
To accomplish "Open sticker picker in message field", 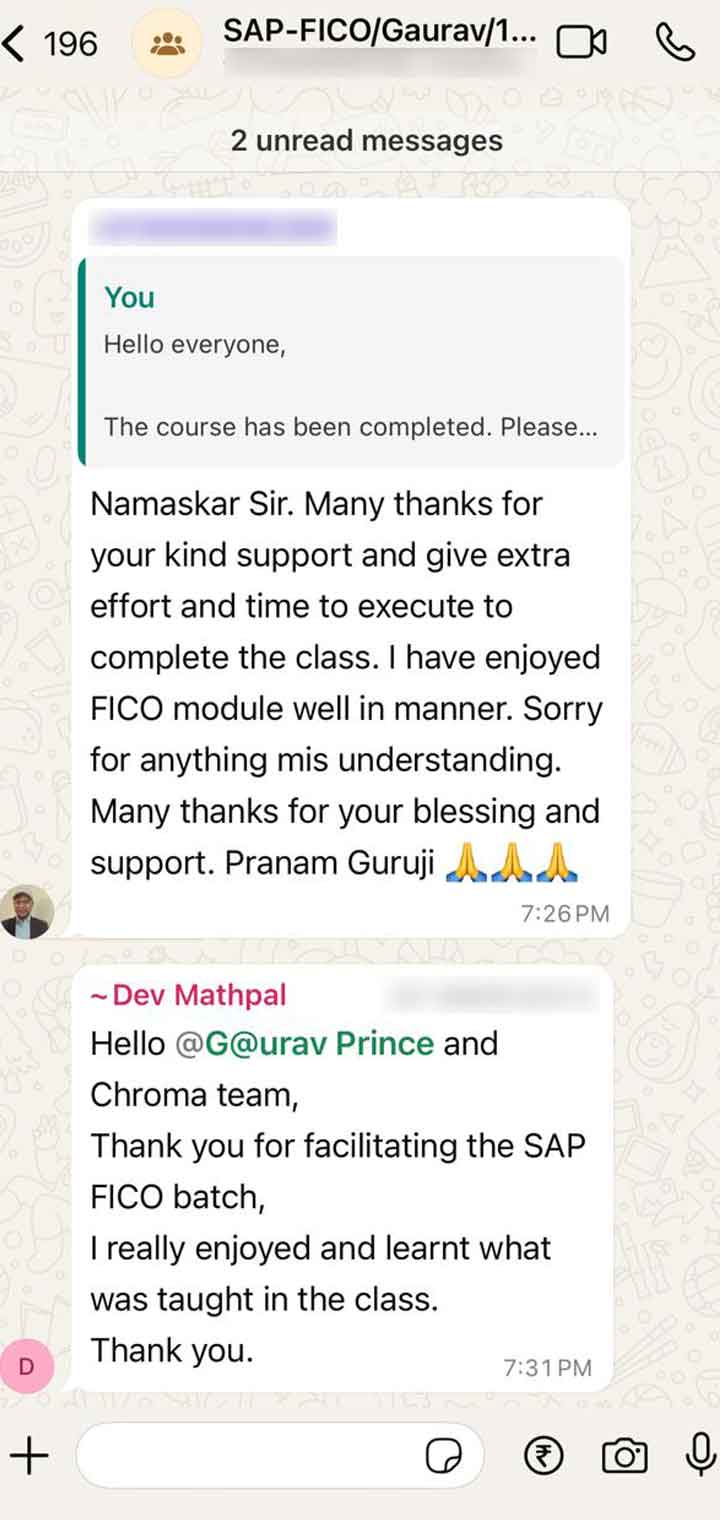I will [x=443, y=1457].
